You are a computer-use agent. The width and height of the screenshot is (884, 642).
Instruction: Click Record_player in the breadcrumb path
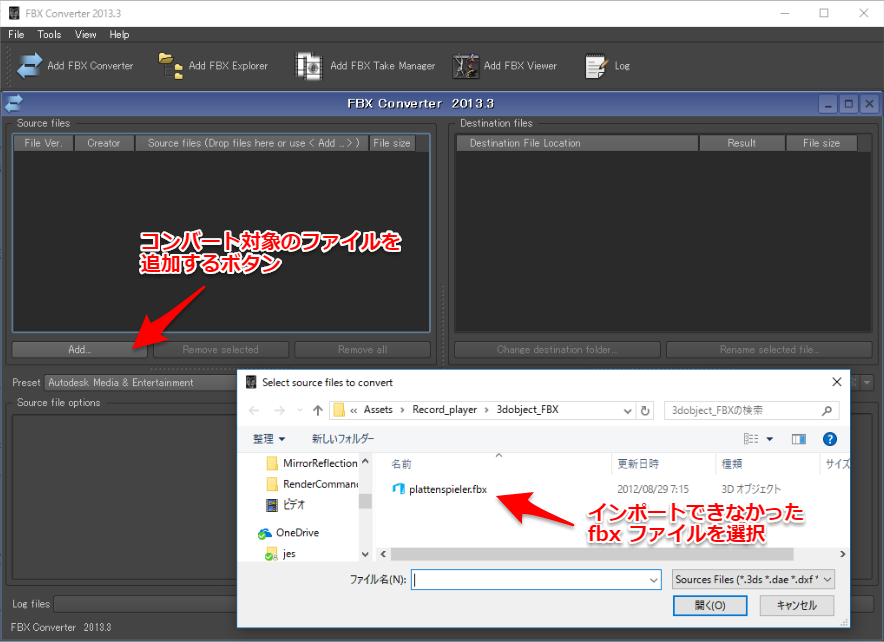click(444, 410)
